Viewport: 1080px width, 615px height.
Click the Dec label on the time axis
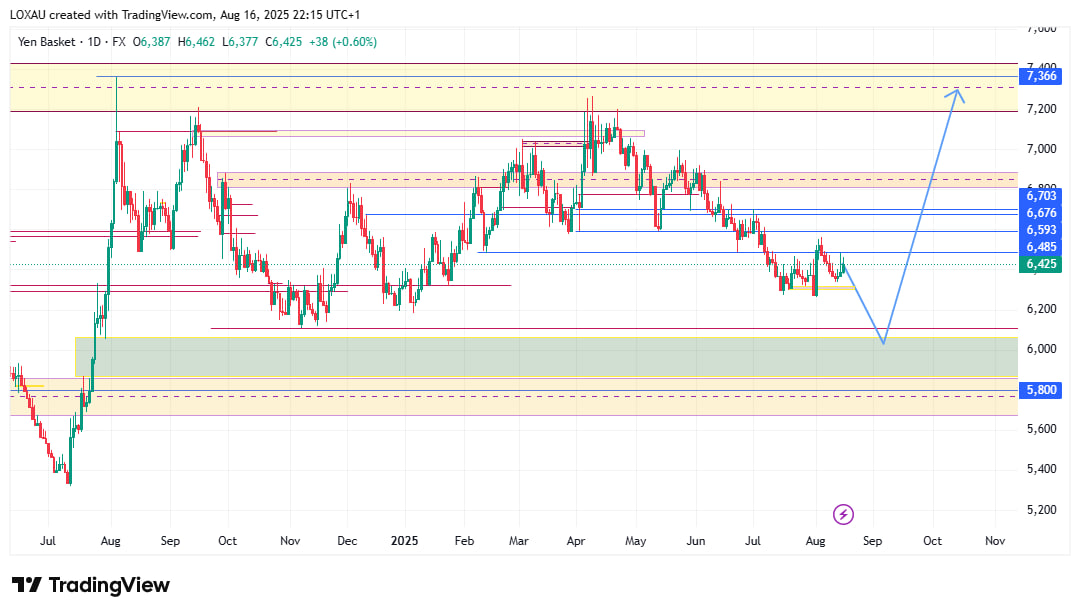point(347,541)
